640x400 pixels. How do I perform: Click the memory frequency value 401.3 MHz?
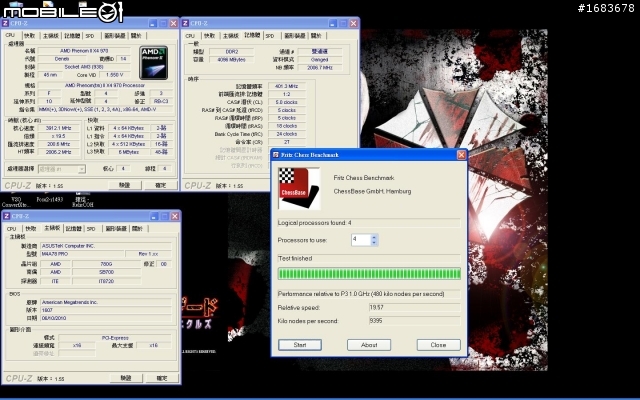pos(287,86)
